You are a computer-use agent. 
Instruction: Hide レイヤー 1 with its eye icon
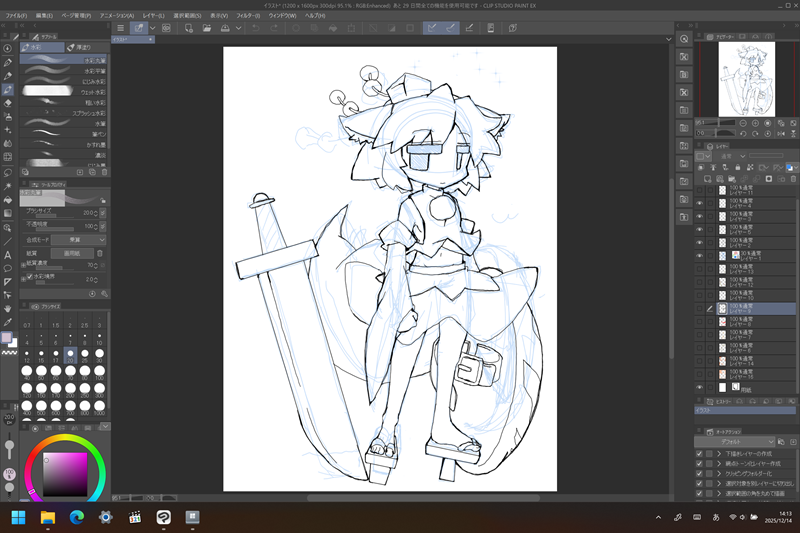[x=699, y=256]
